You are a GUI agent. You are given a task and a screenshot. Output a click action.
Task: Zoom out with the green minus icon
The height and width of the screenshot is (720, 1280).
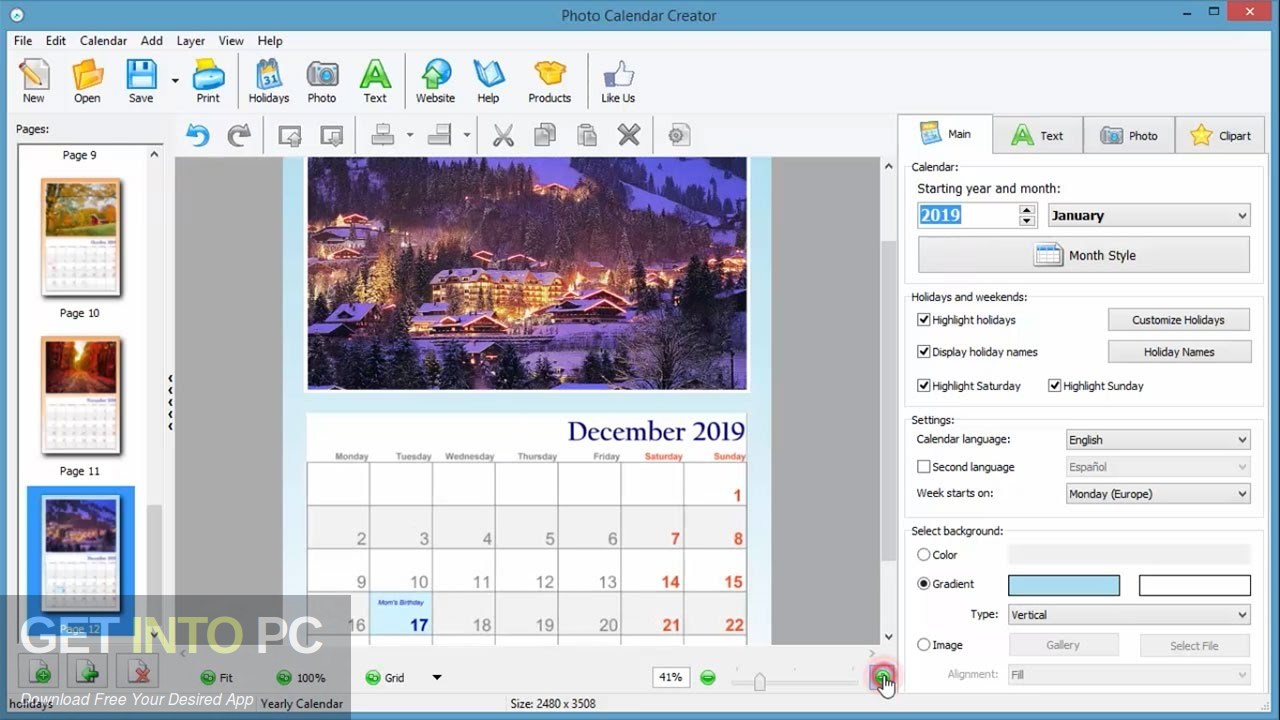708,678
